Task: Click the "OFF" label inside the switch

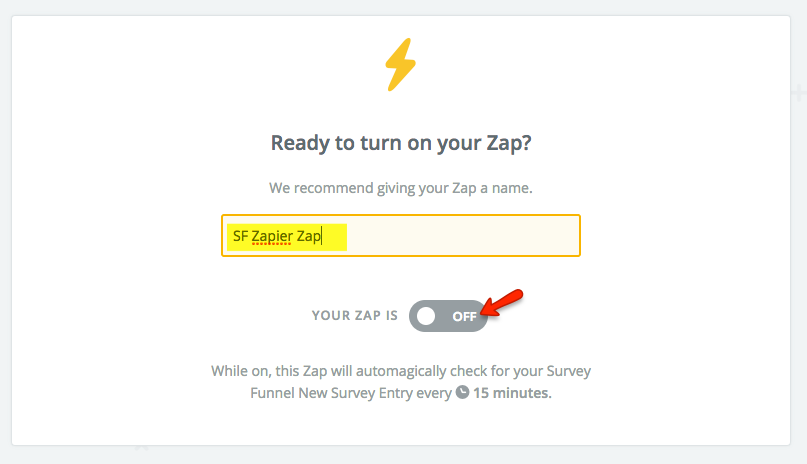Action: tap(464, 316)
